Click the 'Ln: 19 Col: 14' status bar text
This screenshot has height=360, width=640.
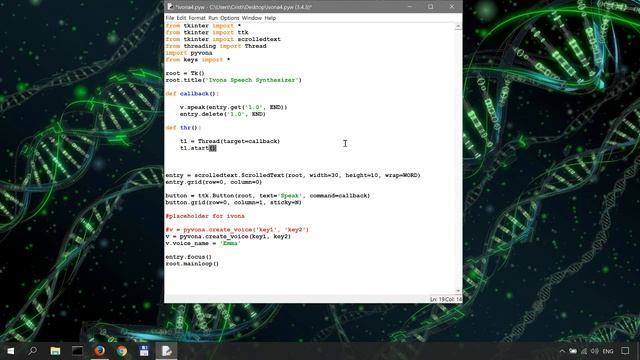(x=446, y=299)
